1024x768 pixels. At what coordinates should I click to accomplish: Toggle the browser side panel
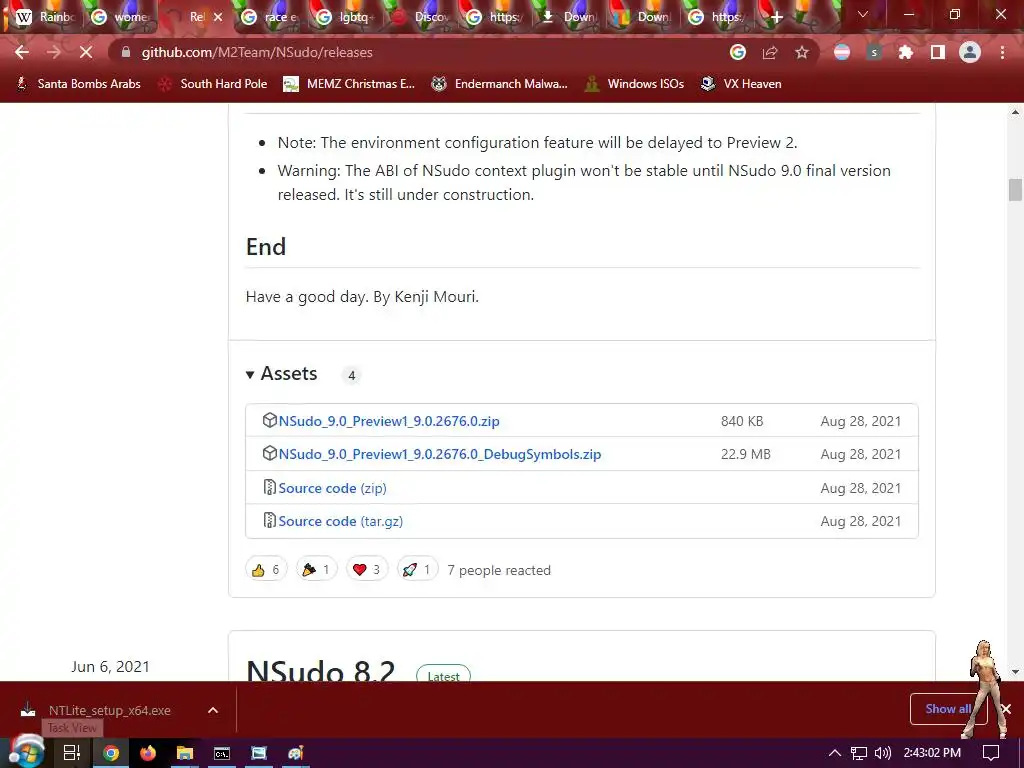click(938, 52)
